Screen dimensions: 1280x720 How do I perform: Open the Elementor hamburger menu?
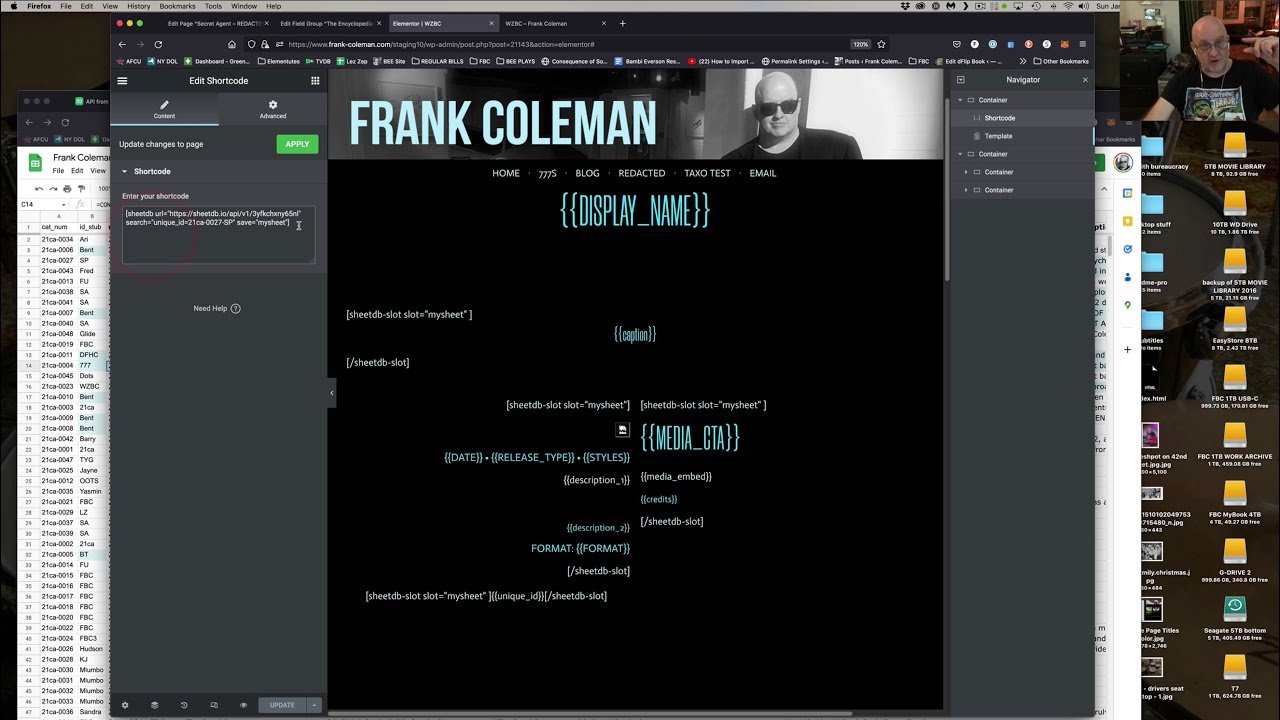point(122,81)
